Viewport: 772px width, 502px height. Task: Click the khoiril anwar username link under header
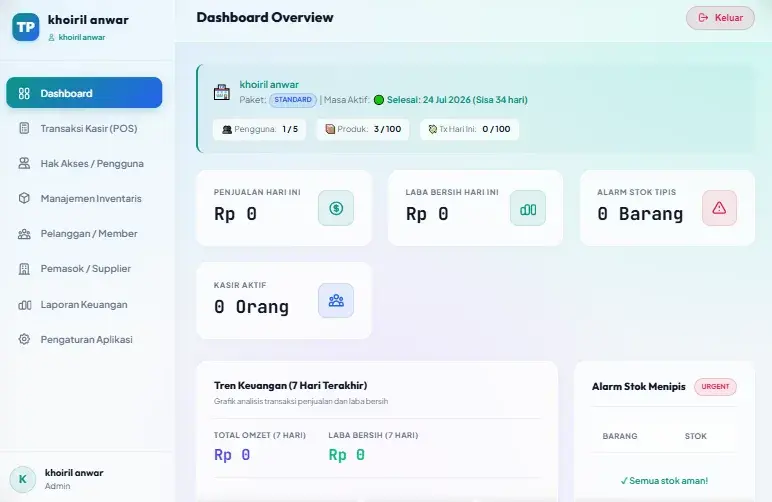tap(82, 37)
